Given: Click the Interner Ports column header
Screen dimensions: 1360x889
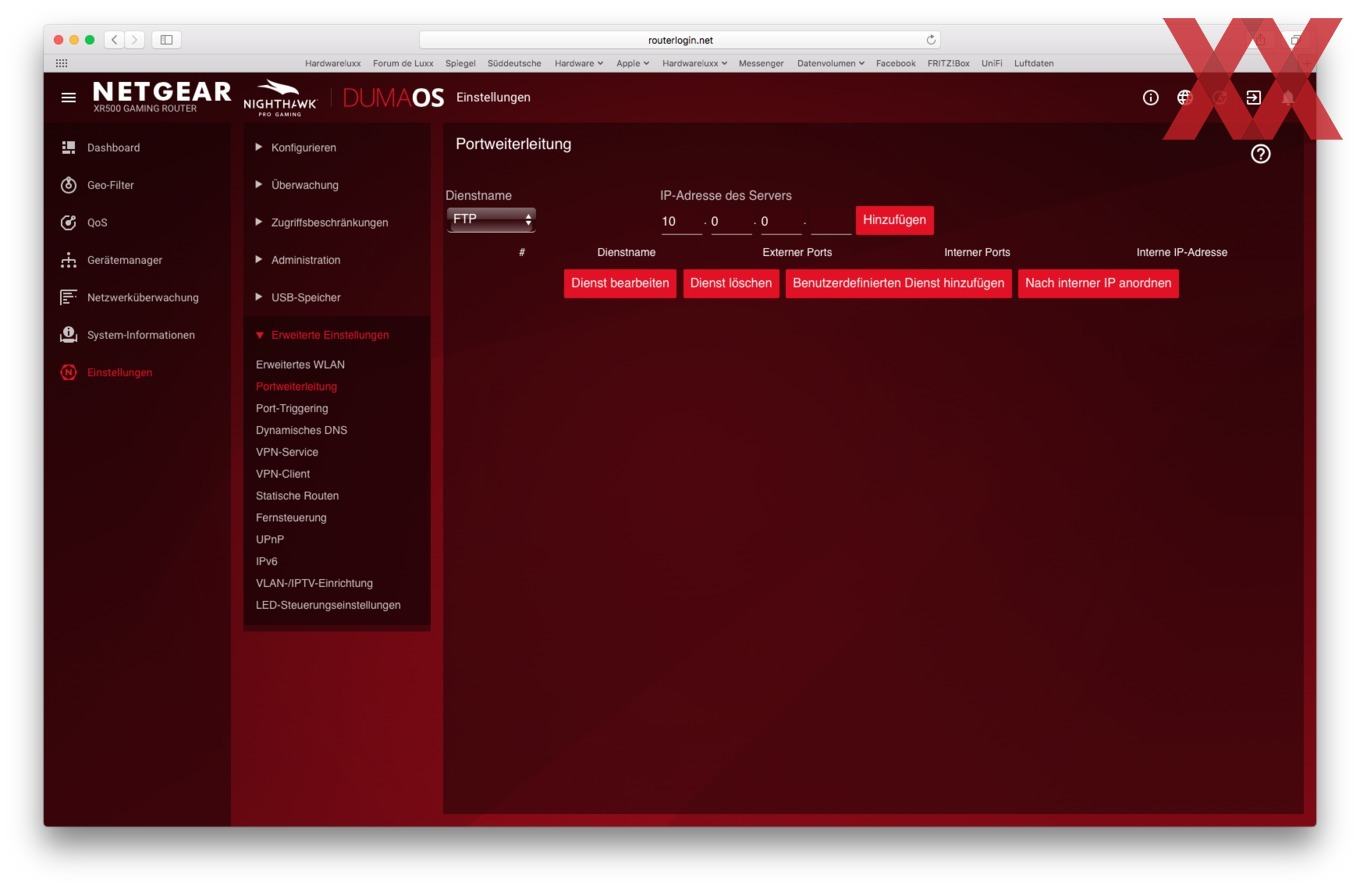Looking at the screenshot, I should (x=977, y=253).
